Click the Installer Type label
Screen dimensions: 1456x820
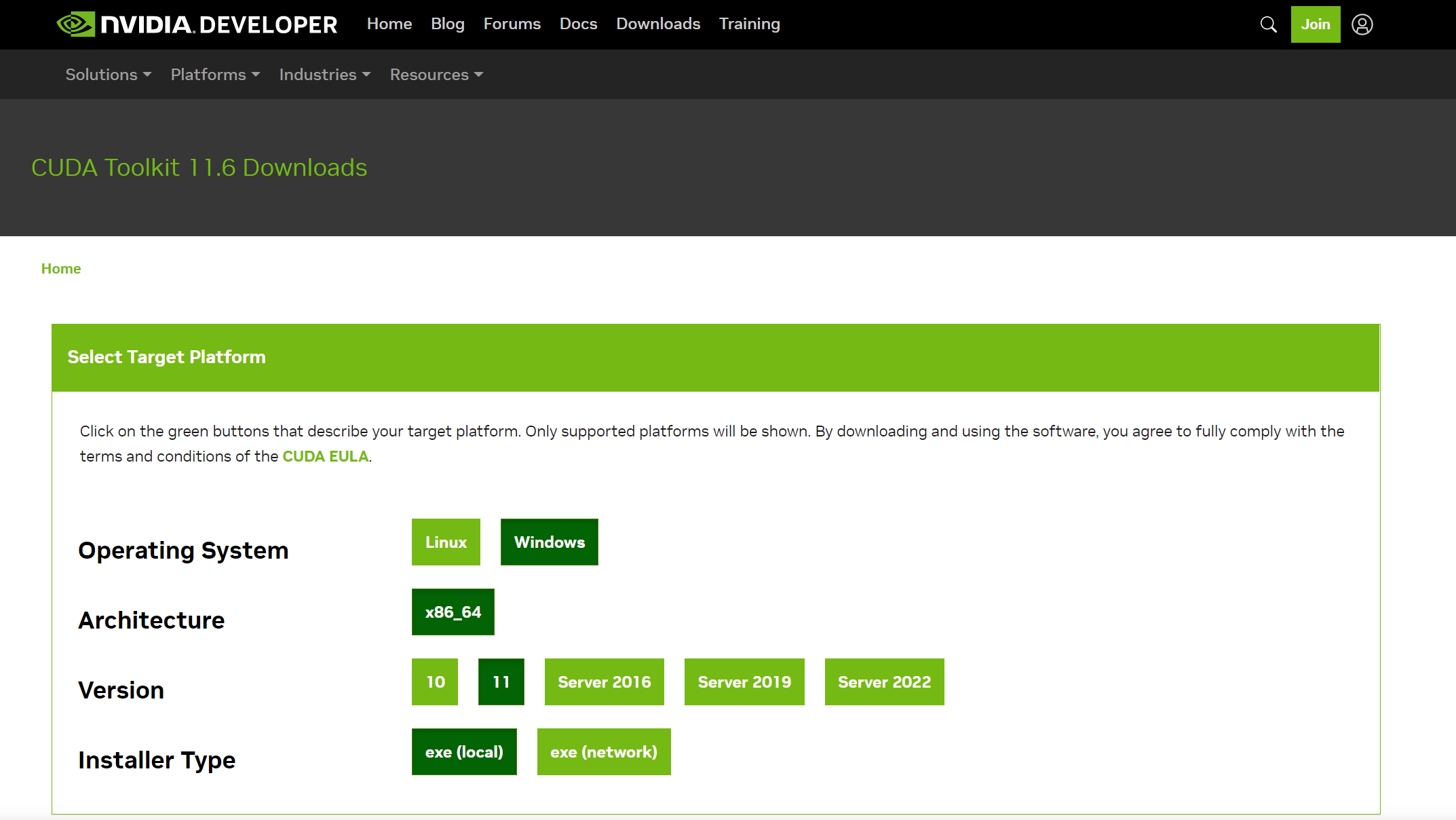tap(157, 760)
